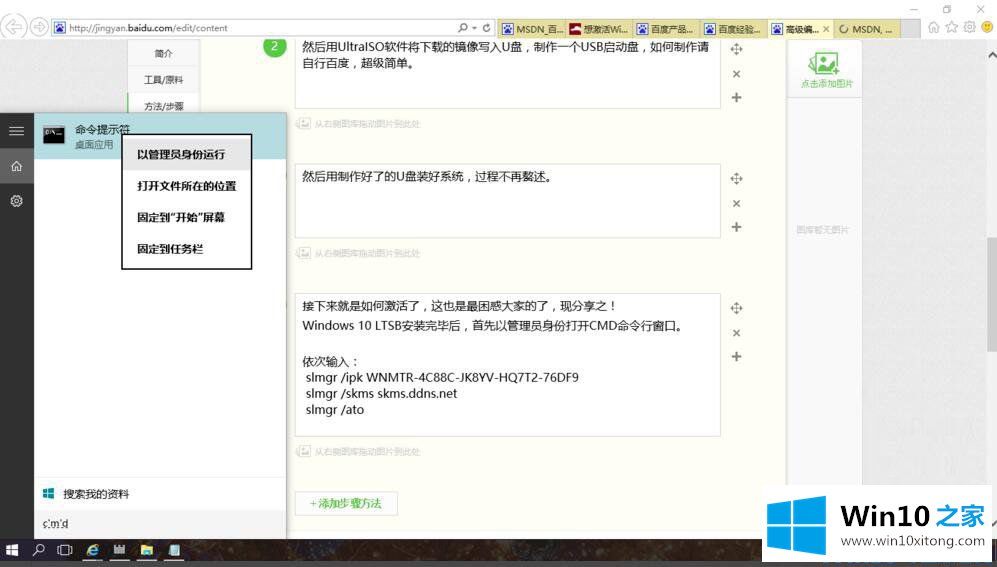997x567 pixels.
Task: Click the cmd search input box
Action: (x=160, y=524)
